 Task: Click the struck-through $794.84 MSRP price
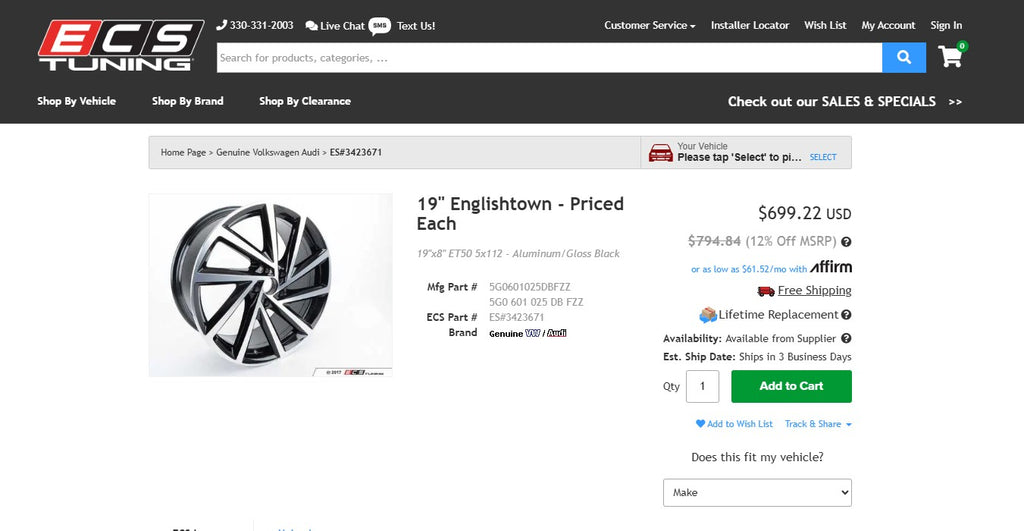coord(714,241)
